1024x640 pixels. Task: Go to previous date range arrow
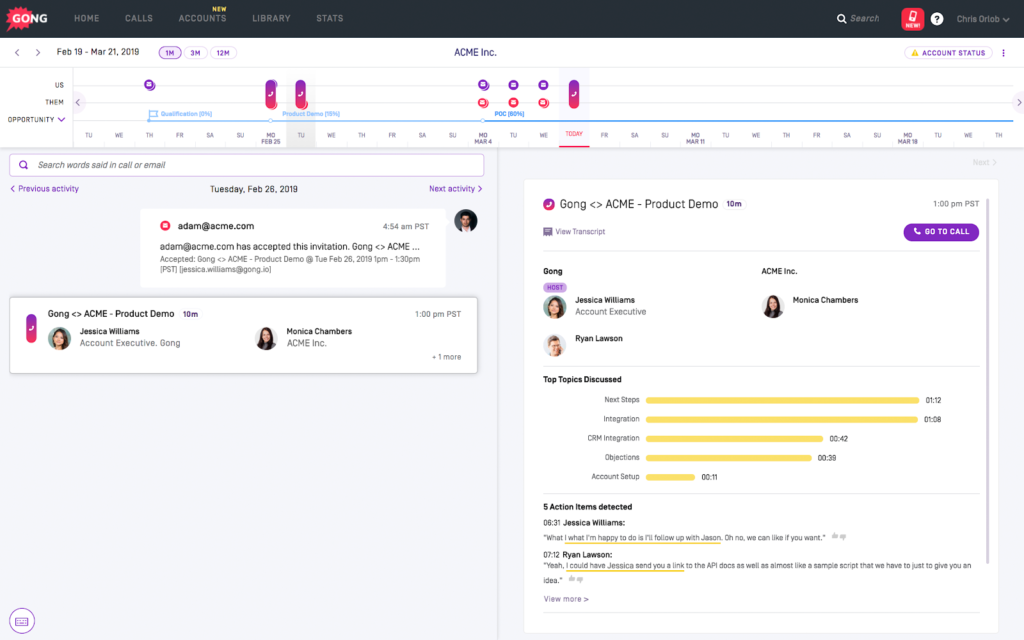[17, 52]
